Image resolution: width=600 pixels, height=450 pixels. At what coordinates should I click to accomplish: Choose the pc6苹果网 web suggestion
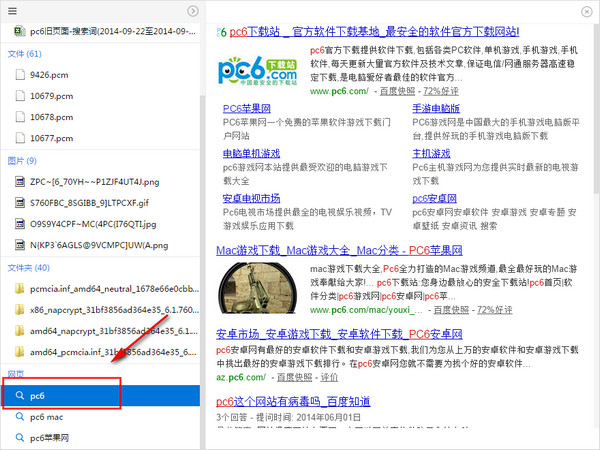click(x=49, y=438)
